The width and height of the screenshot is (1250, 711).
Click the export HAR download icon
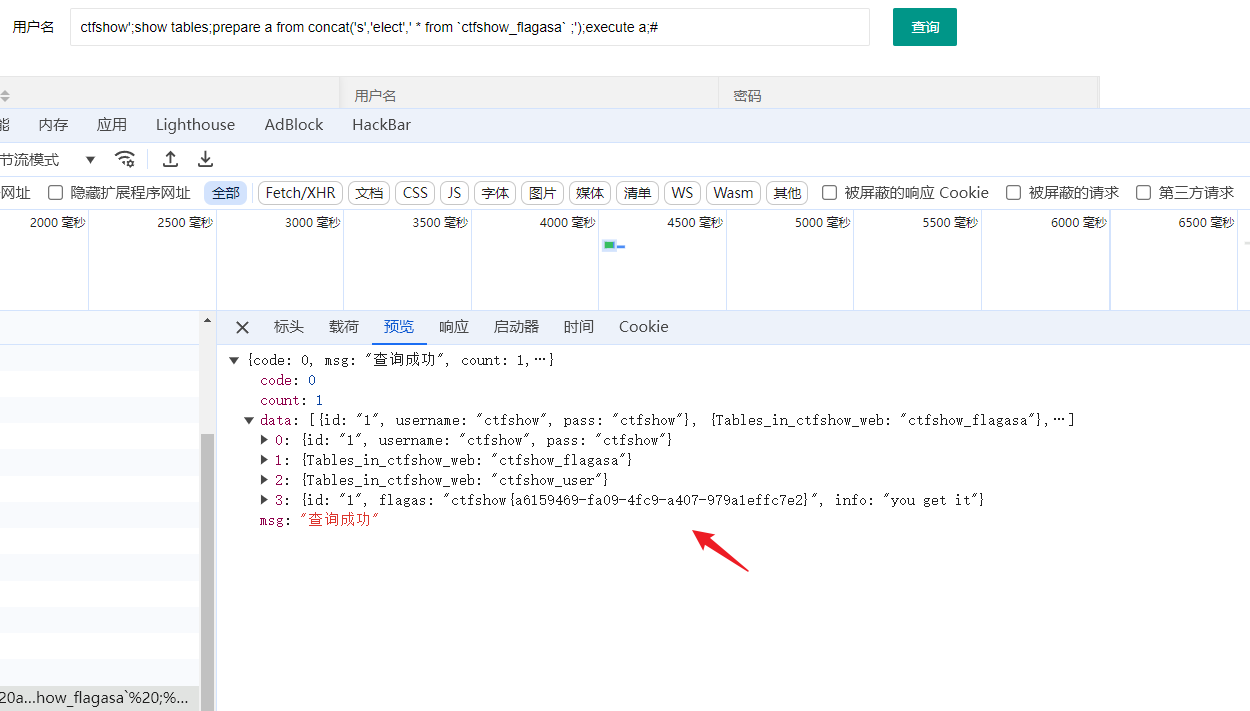205,159
